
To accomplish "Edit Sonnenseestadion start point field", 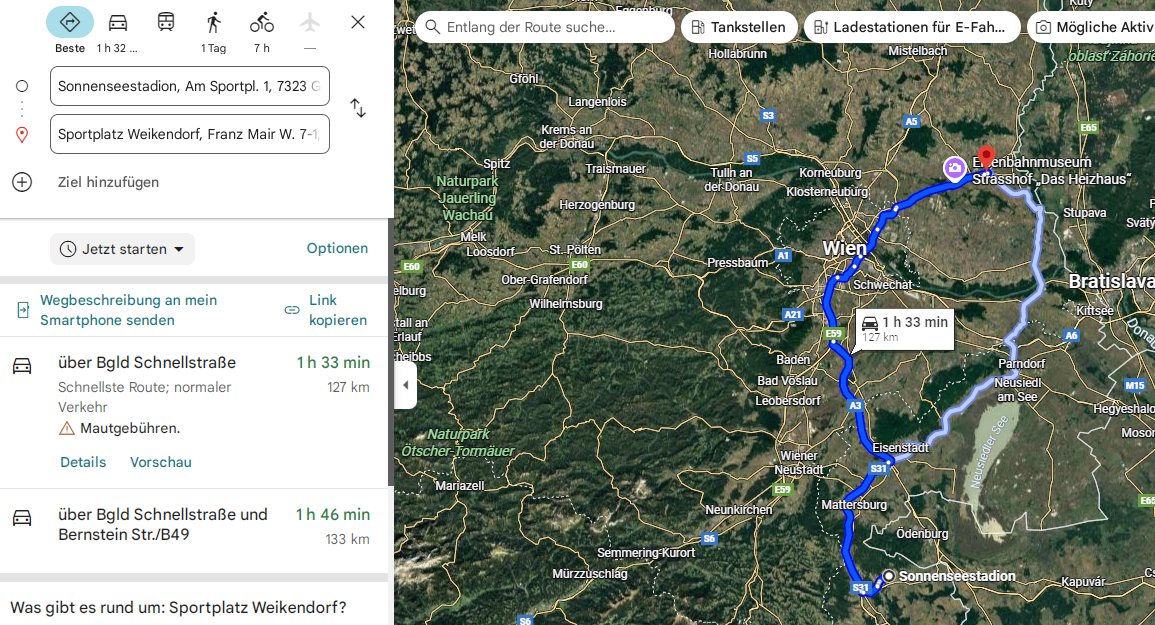I will [x=190, y=86].
